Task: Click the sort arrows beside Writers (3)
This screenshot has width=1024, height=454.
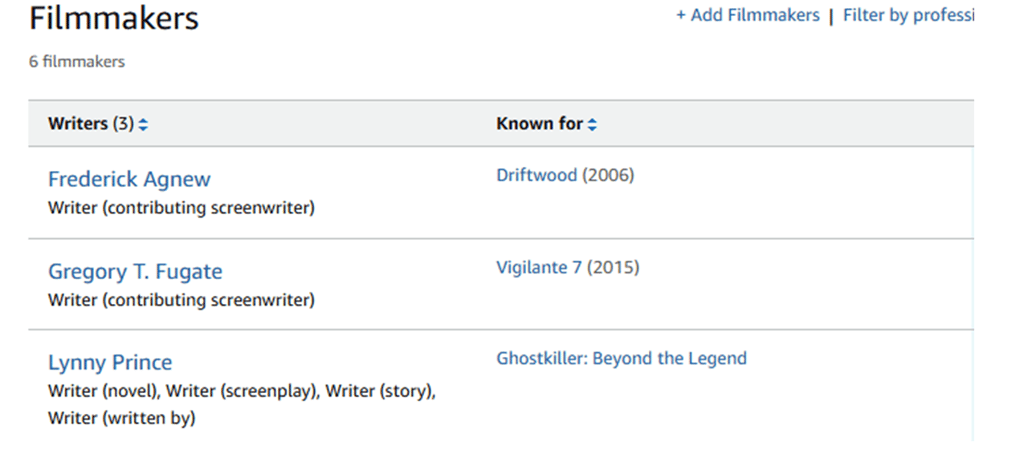Action: pyautogui.click(x=144, y=125)
